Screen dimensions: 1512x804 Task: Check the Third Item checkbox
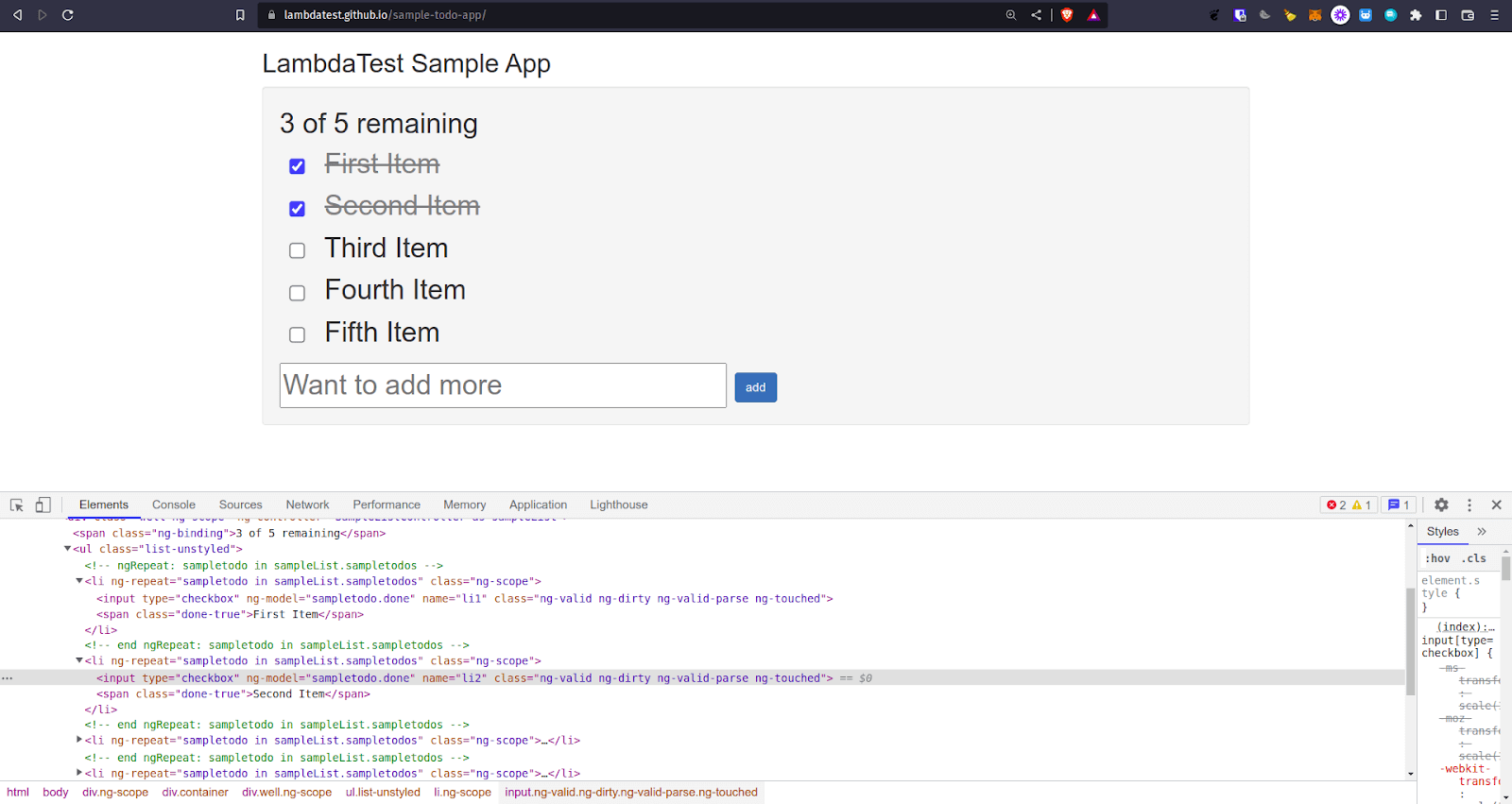297,250
